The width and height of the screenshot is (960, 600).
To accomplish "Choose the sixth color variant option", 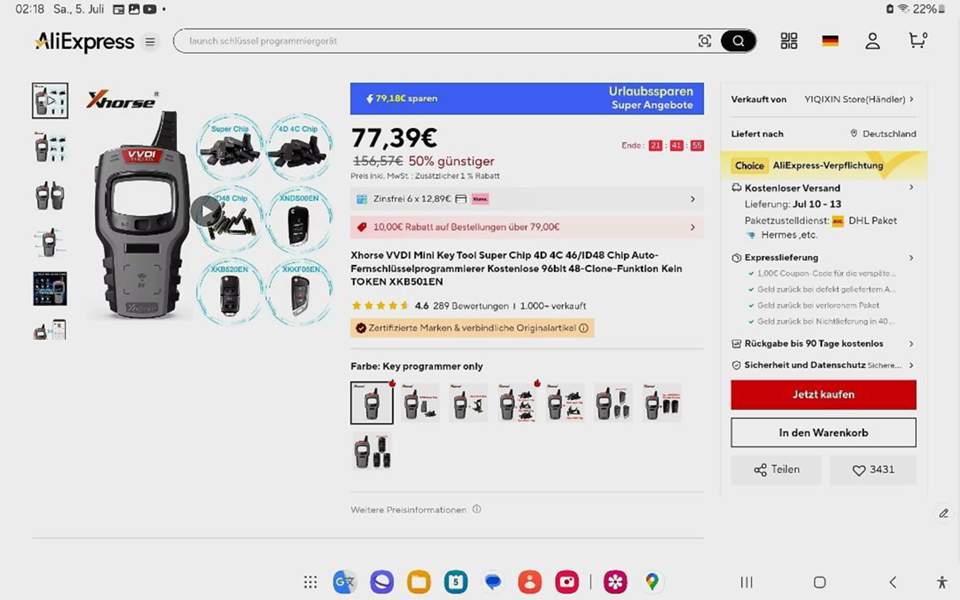I will point(613,403).
